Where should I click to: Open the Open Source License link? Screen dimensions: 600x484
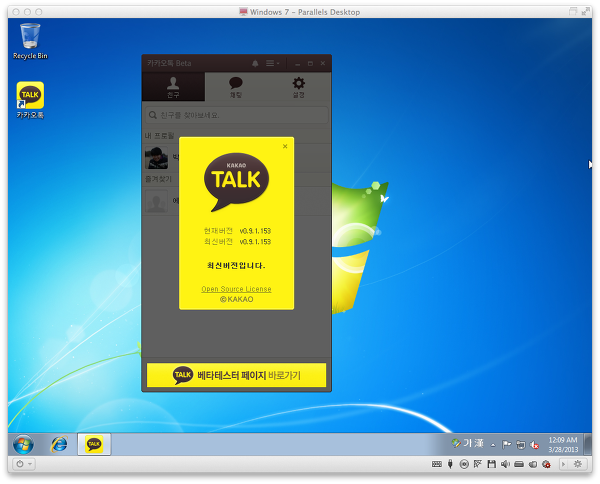[236, 289]
